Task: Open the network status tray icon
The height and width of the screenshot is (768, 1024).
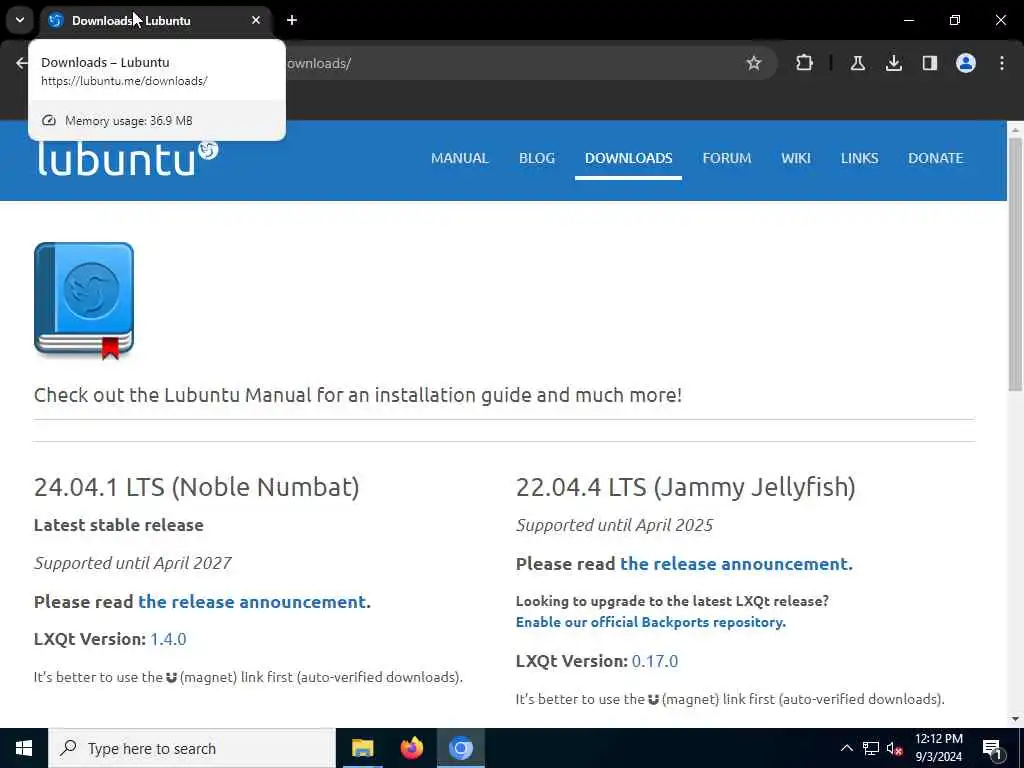Action: tap(871, 748)
